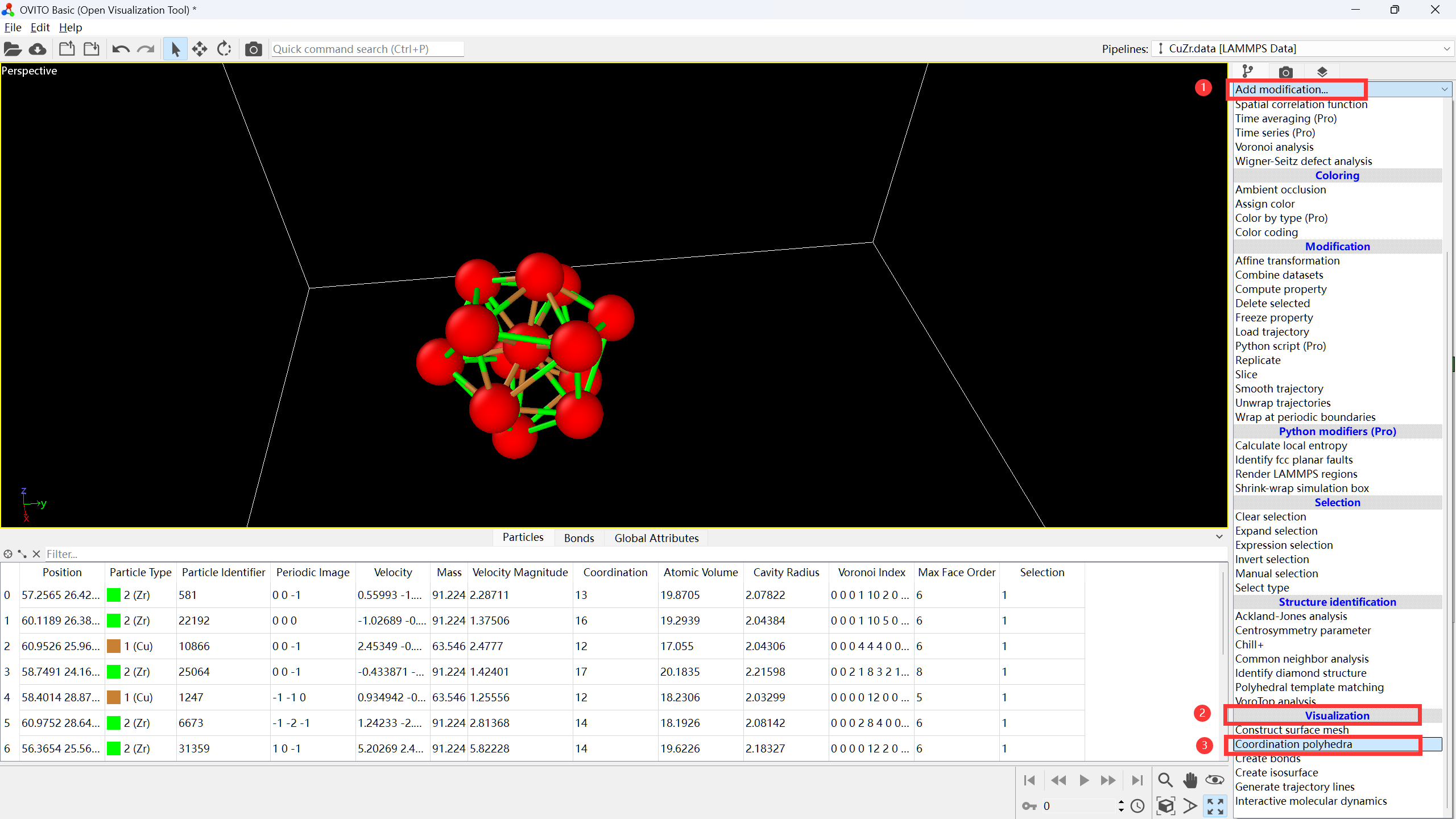The width and height of the screenshot is (1456, 819).
Task: Click the zoom scene extents cube icon
Action: [x=1165, y=806]
